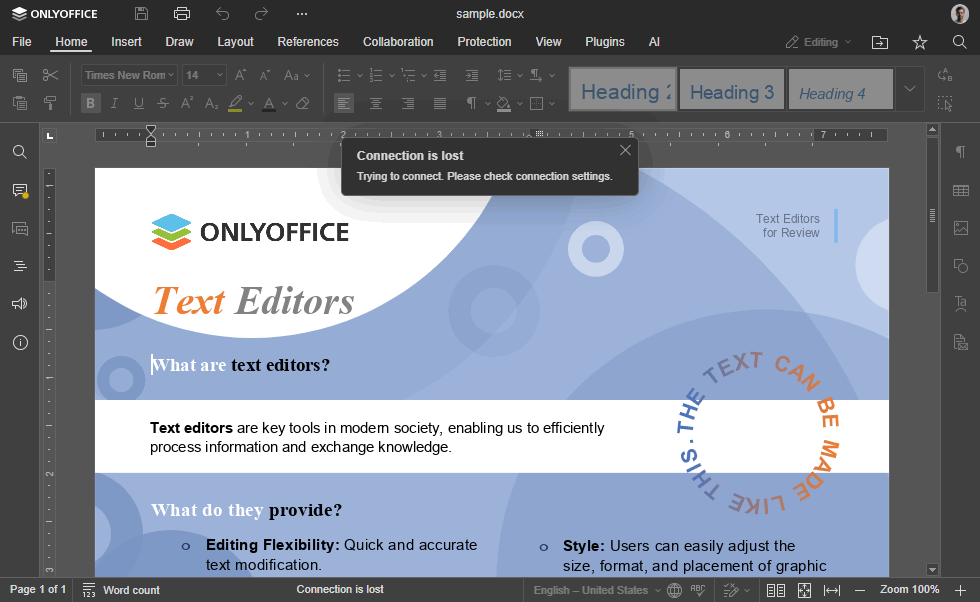Close the Connection is lost notification
980x602 pixels.
tap(625, 151)
